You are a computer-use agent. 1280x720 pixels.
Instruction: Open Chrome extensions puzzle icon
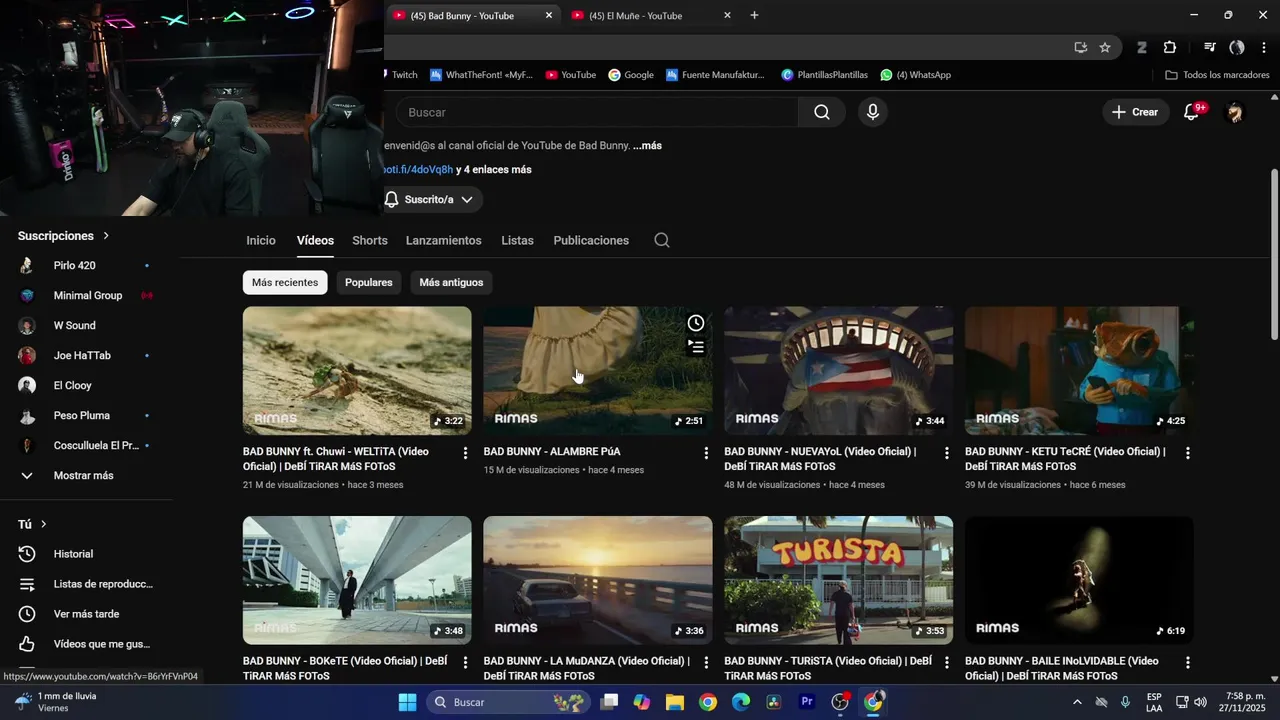(x=1170, y=47)
